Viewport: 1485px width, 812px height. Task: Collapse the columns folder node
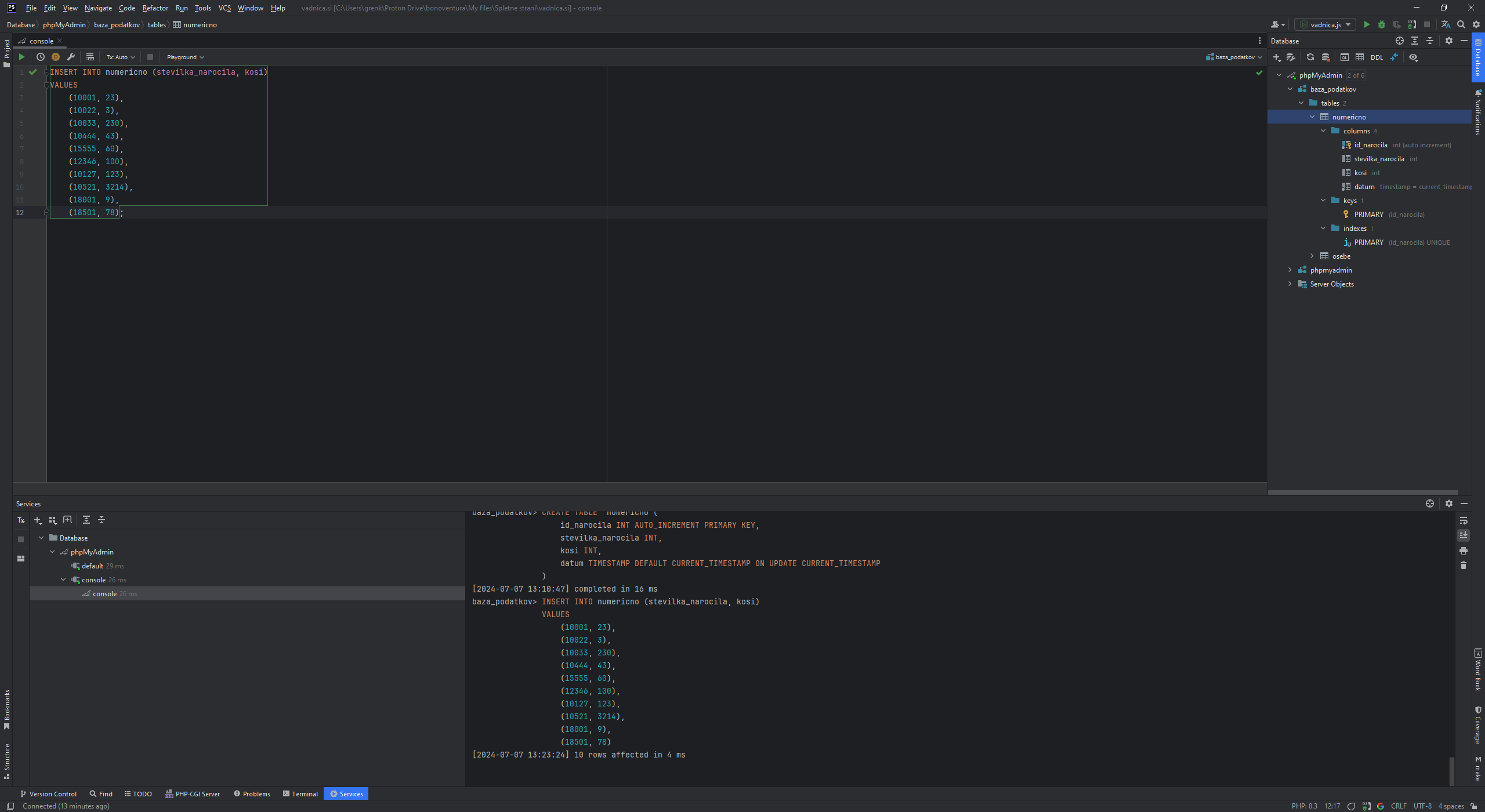click(x=1323, y=131)
